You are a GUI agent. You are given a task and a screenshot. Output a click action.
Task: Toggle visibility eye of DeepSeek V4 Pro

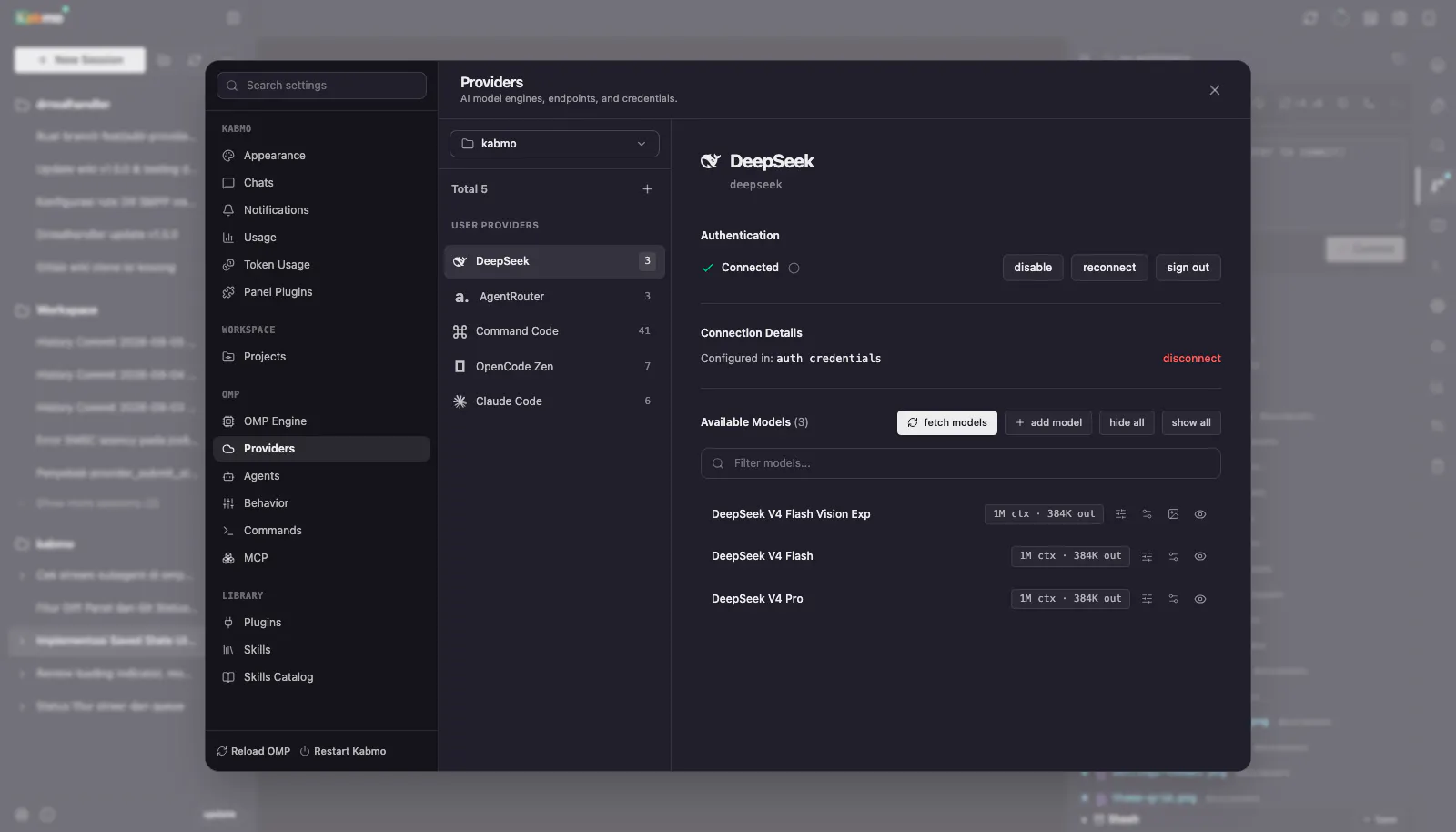pos(1200,599)
